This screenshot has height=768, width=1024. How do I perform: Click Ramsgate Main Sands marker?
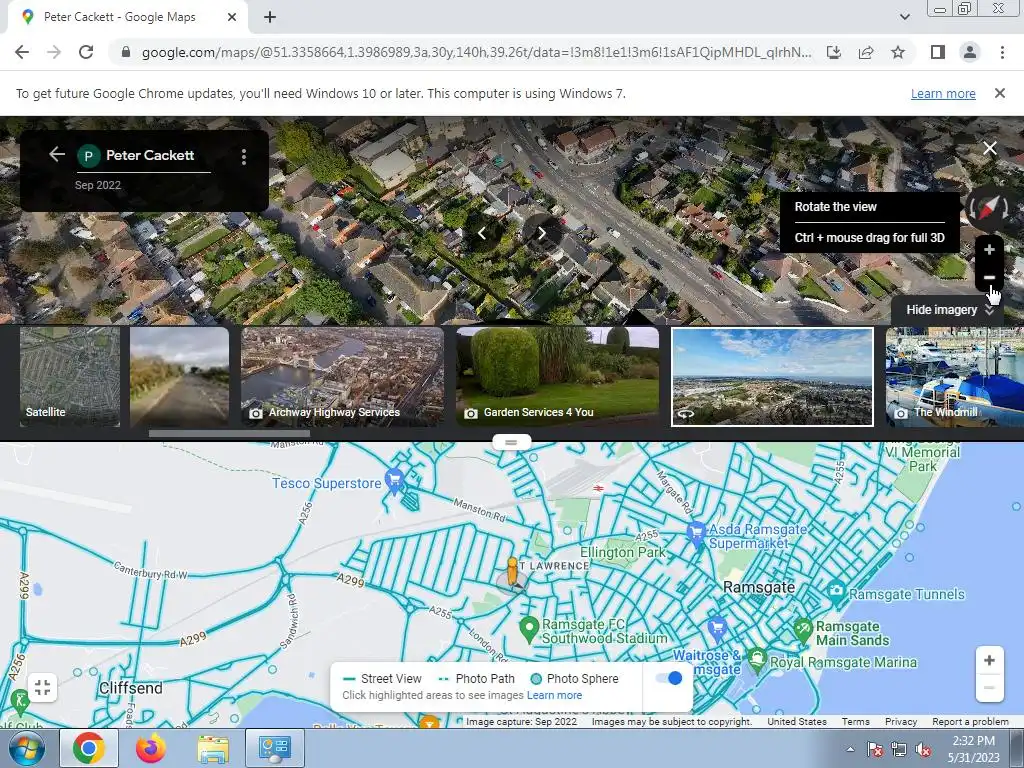point(803,630)
